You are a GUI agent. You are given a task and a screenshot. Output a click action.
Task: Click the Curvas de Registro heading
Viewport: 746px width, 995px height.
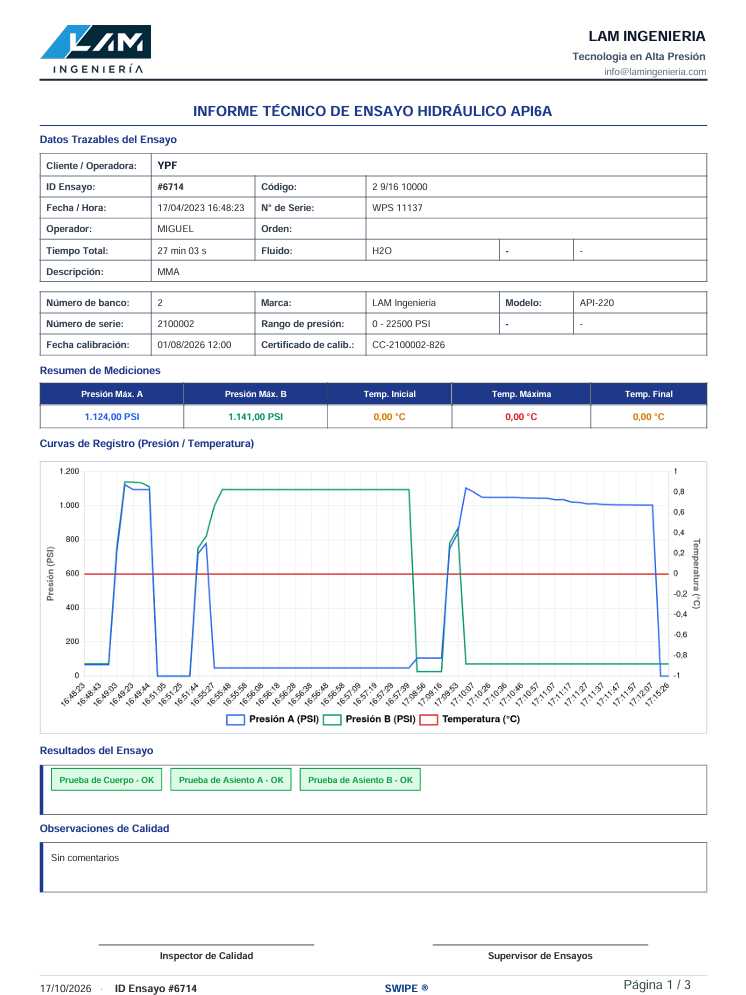click(x=147, y=444)
